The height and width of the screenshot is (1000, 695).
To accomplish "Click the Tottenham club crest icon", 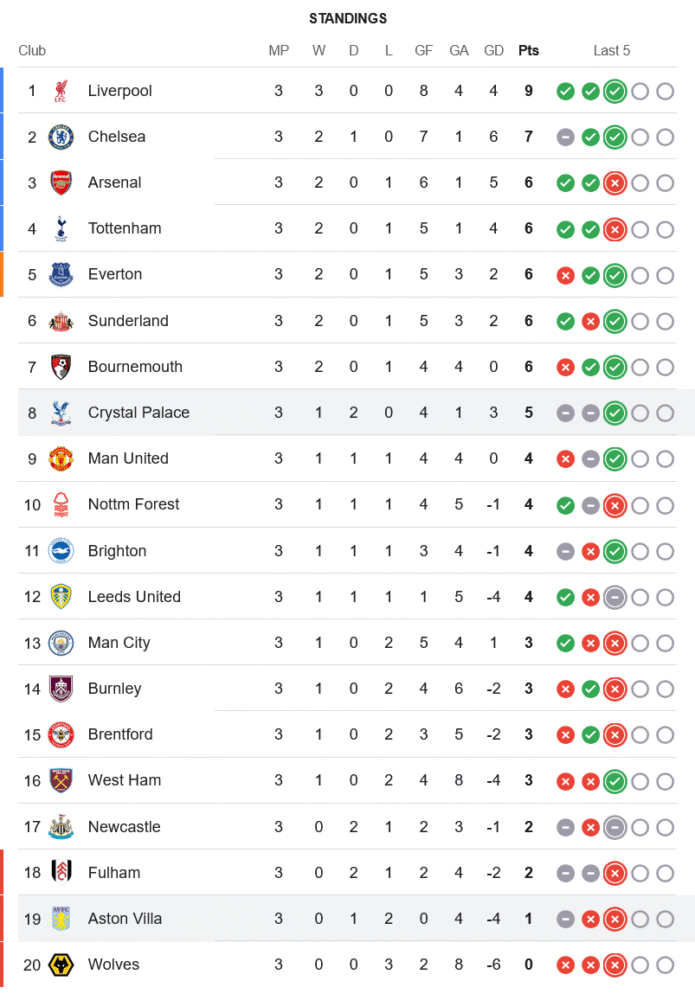I will point(61,229).
